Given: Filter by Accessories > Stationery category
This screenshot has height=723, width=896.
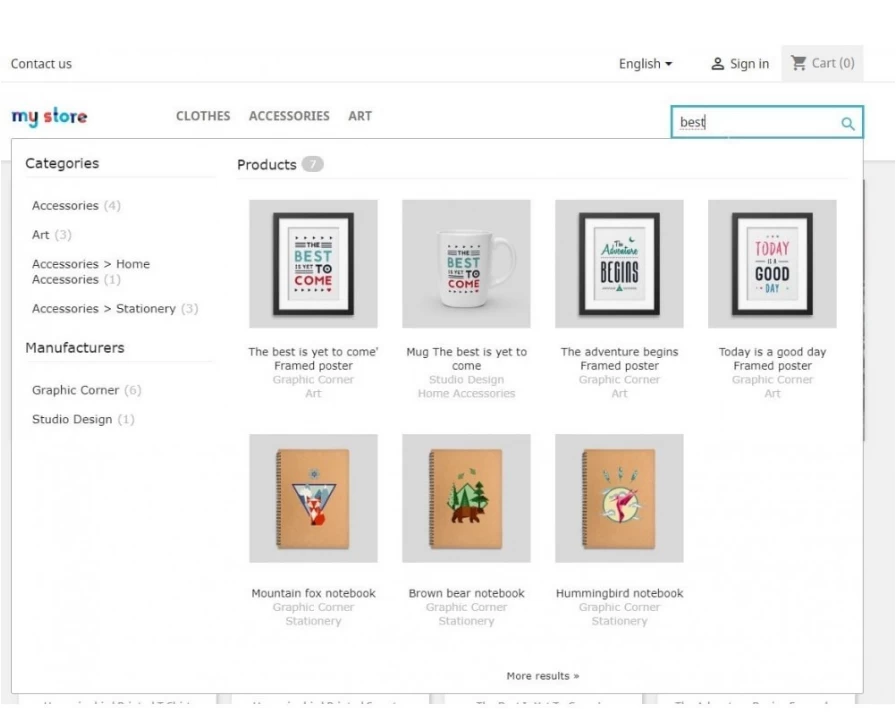Looking at the screenshot, I should (115, 309).
